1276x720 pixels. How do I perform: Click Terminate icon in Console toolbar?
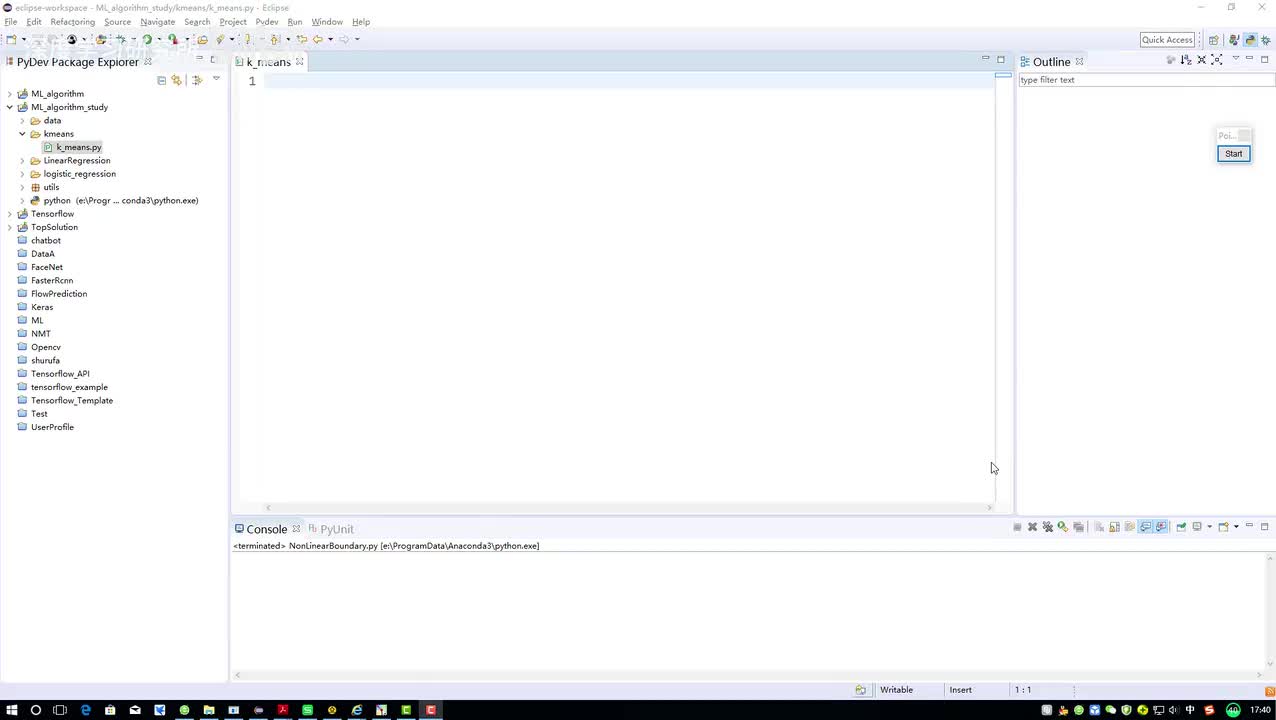[1017, 527]
